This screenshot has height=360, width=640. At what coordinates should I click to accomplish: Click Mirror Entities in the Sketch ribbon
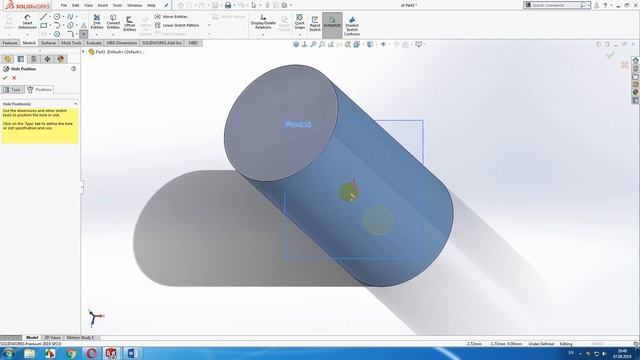[171, 17]
